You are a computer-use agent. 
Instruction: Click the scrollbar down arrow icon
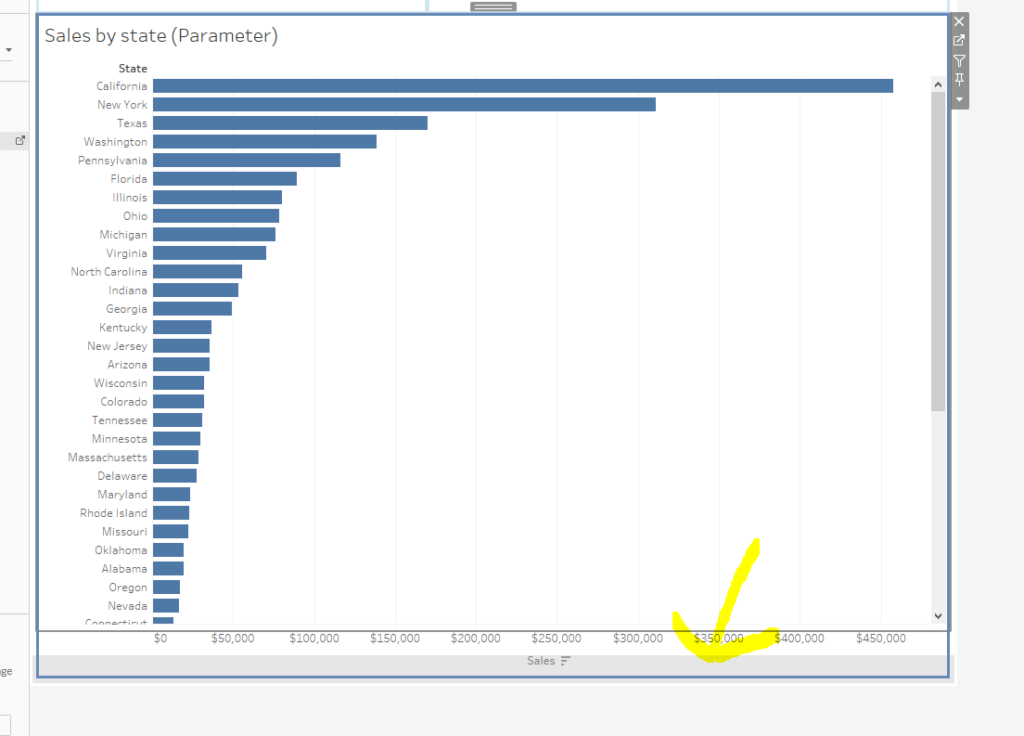[937, 615]
